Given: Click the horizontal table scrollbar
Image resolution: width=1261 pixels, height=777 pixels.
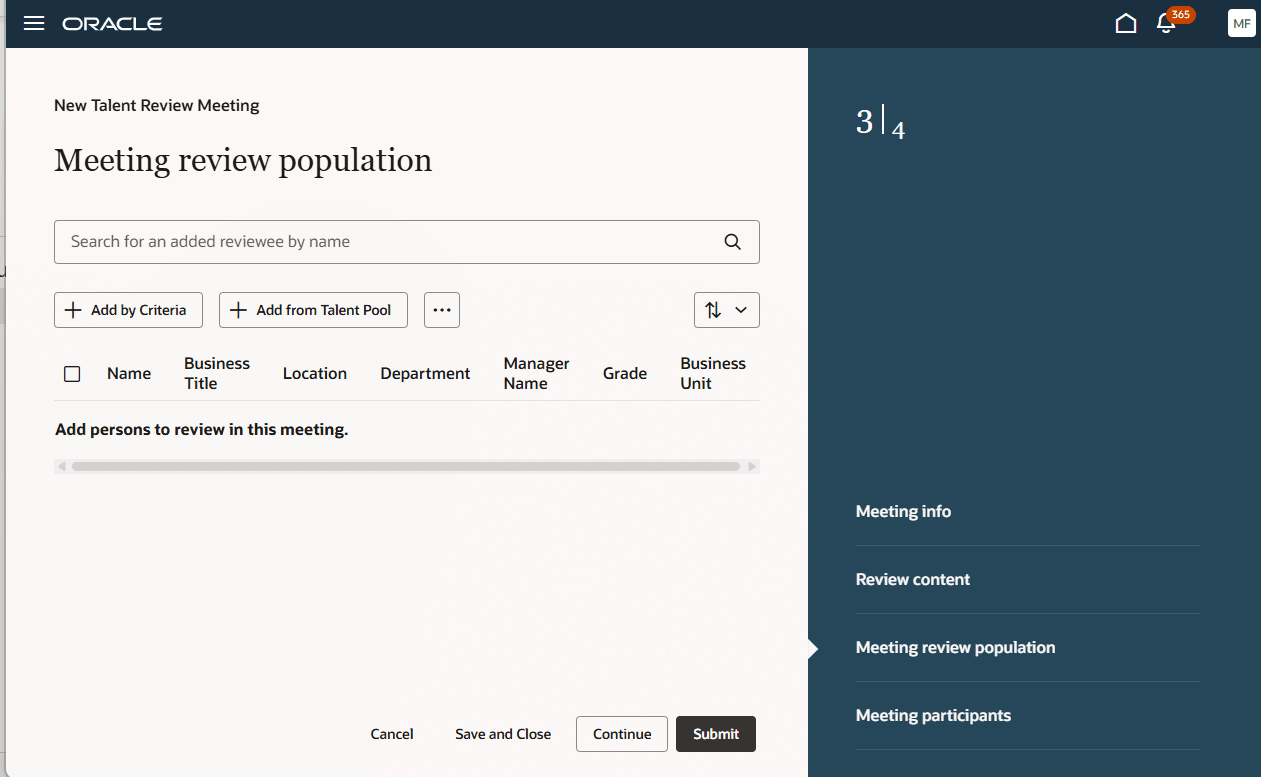Looking at the screenshot, I should 406,466.
